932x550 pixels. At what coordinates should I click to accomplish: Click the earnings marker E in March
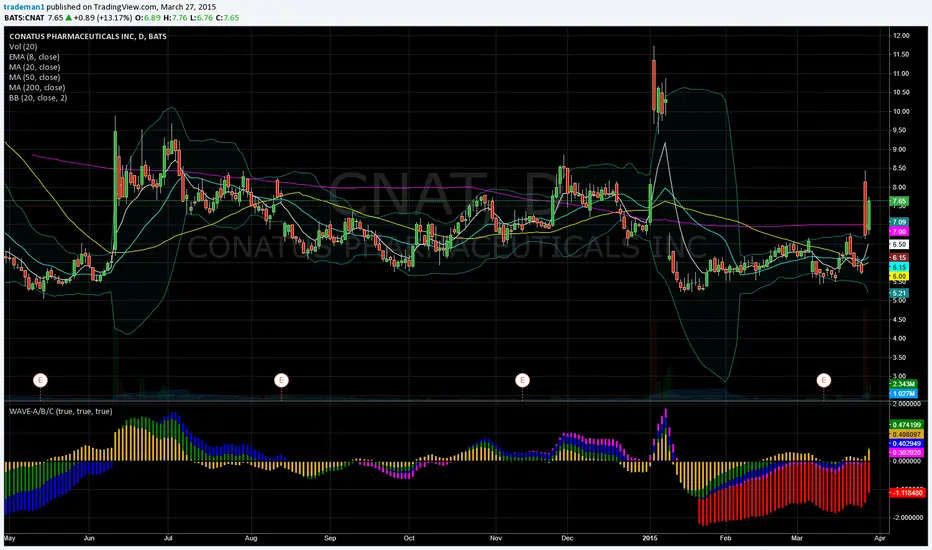tap(823, 380)
